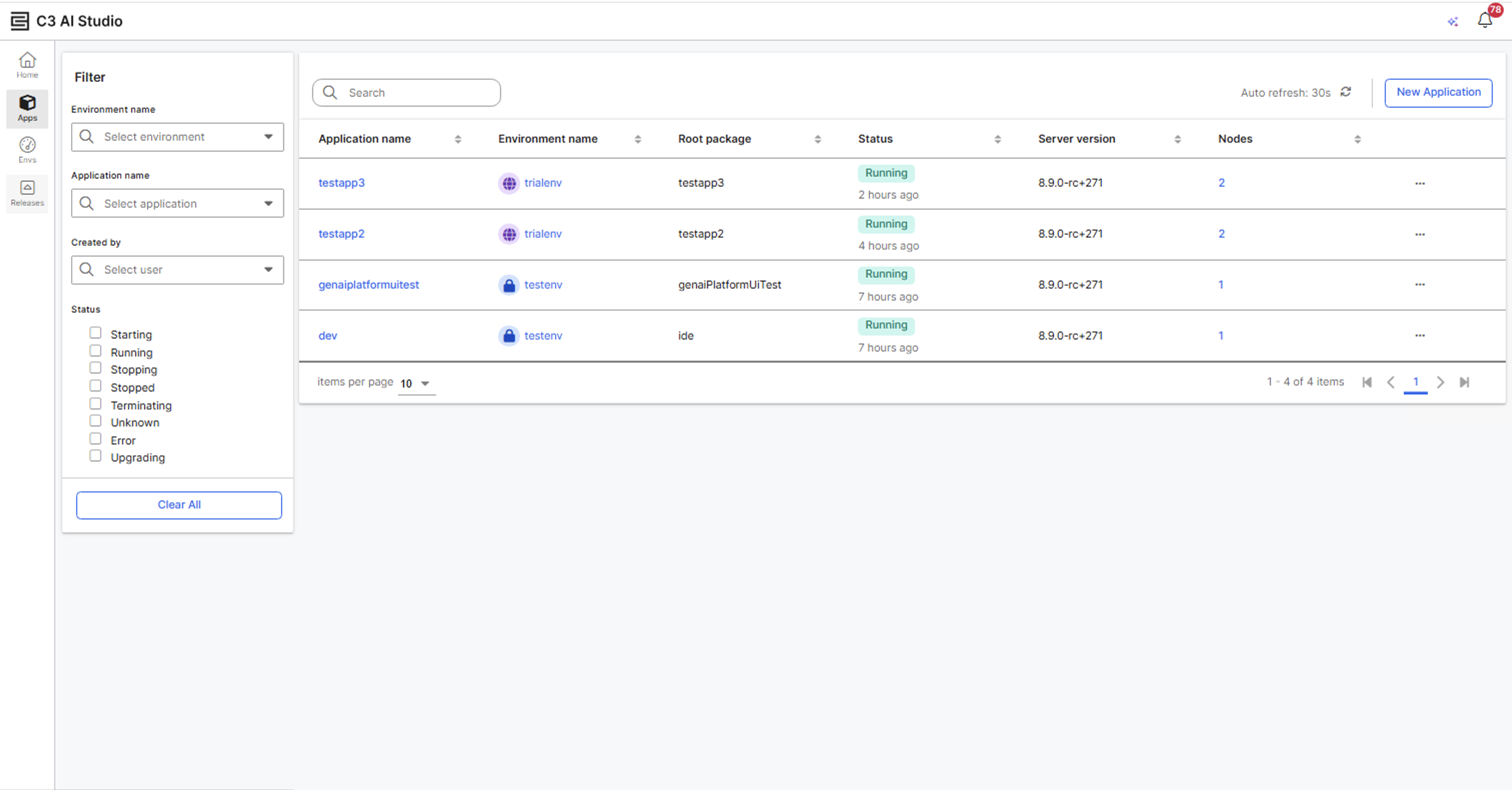The image size is (1512, 790).
Task: Click the AI sparkle assistant icon
Action: coord(1452,21)
